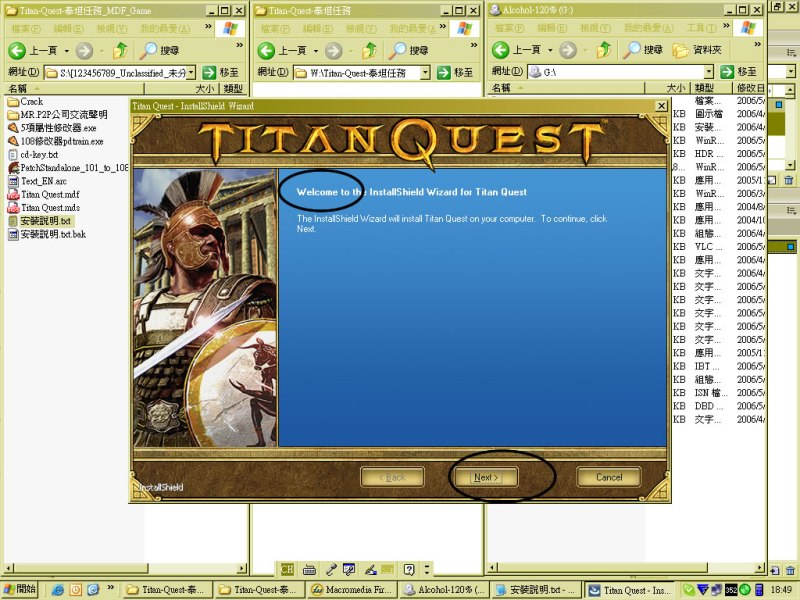Click the microphone icon on the language bar
The image size is (800, 600).
[331, 569]
